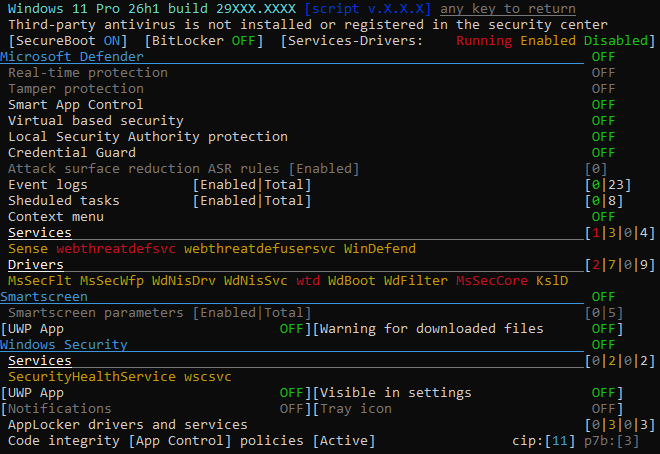
Task: Click the 'Event logs' label
Action: tap(48, 184)
